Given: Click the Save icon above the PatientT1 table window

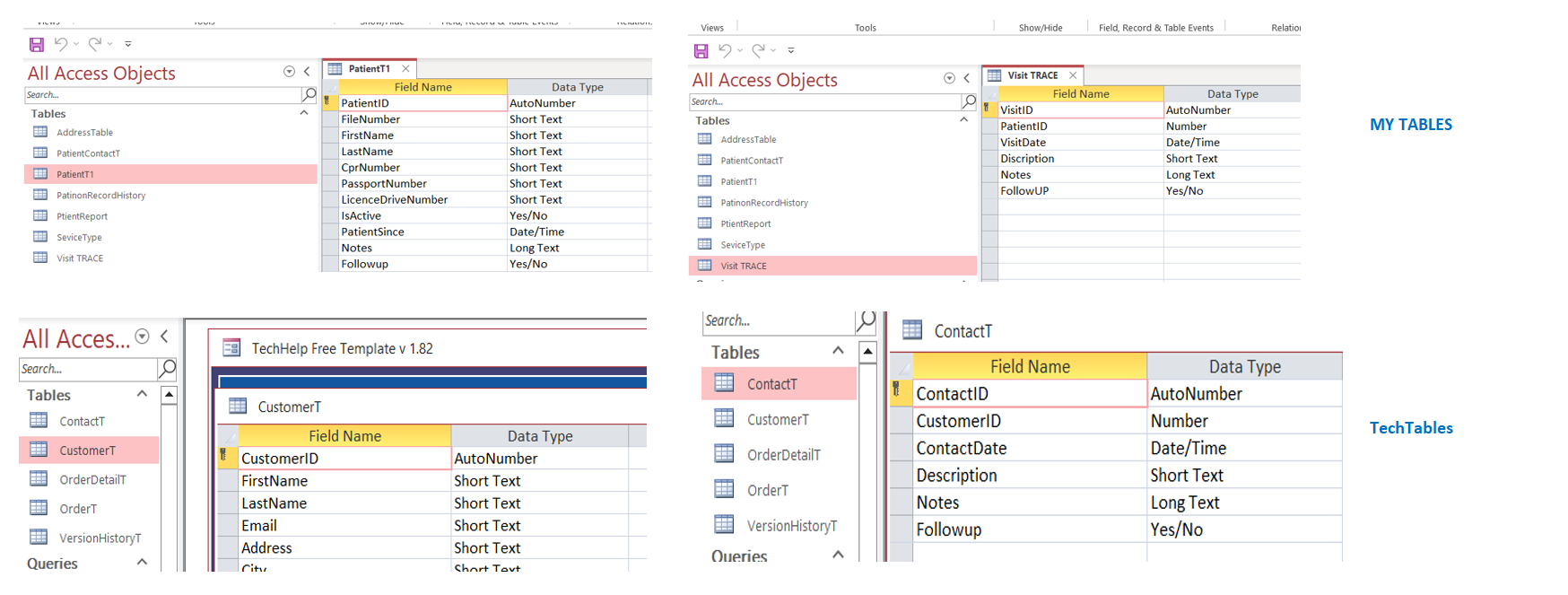Looking at the screenshot, I should click(37, 44).
